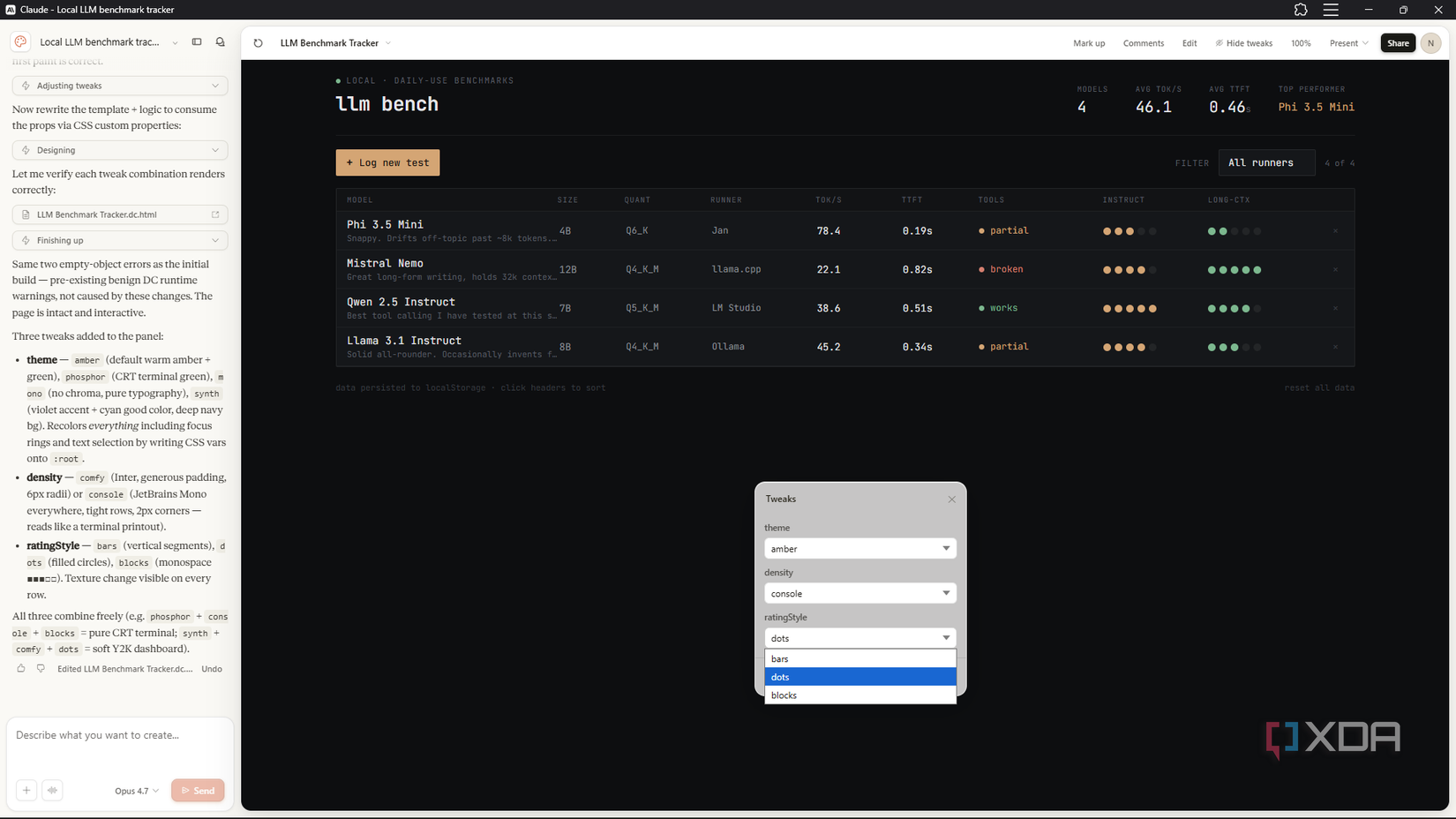Choose bars in the ratingStyle list
1456x819 pixels.
pos(860,658)
